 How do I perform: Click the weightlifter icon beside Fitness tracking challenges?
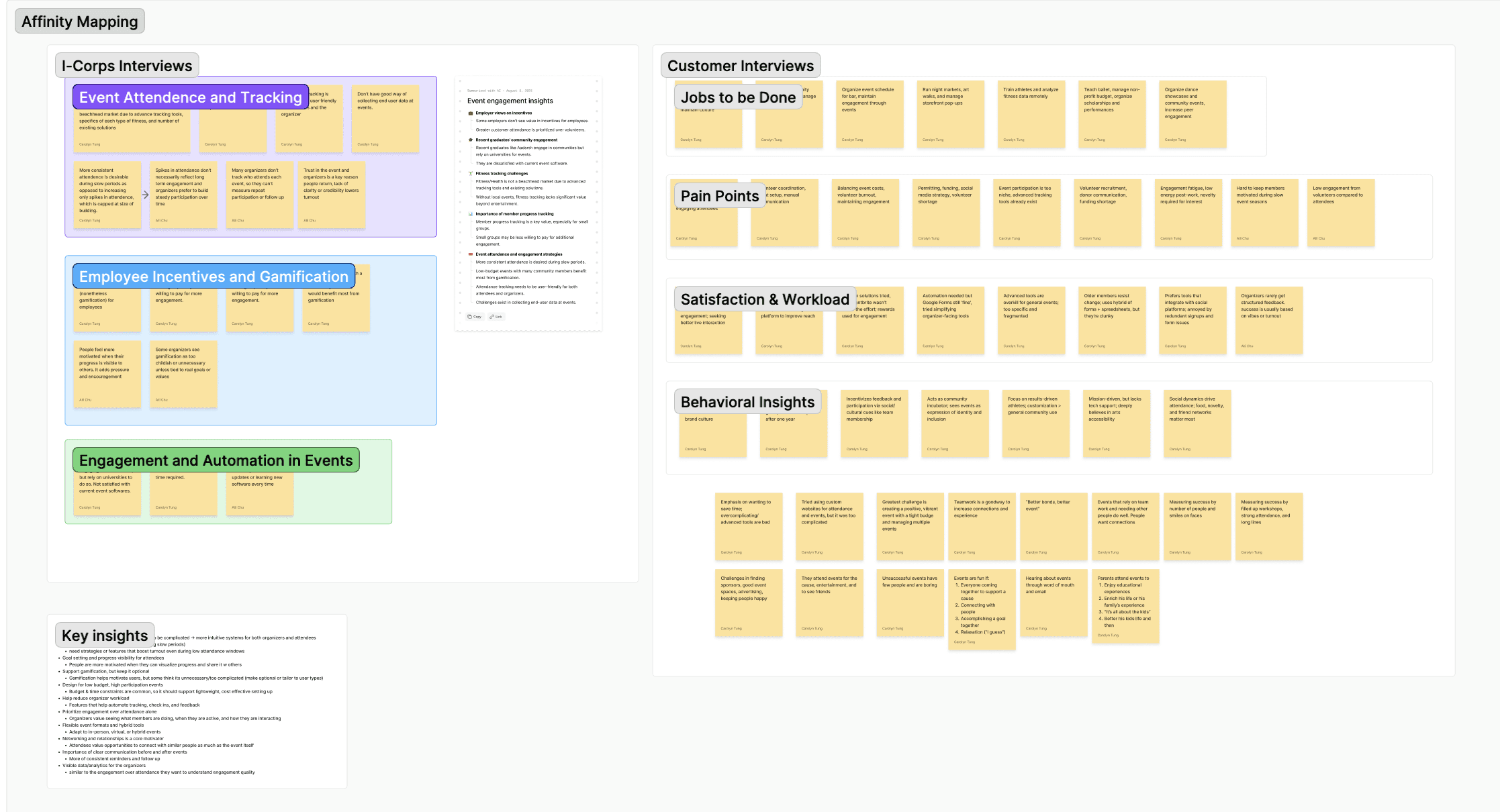pyautogui.click(x=471, y=174)
